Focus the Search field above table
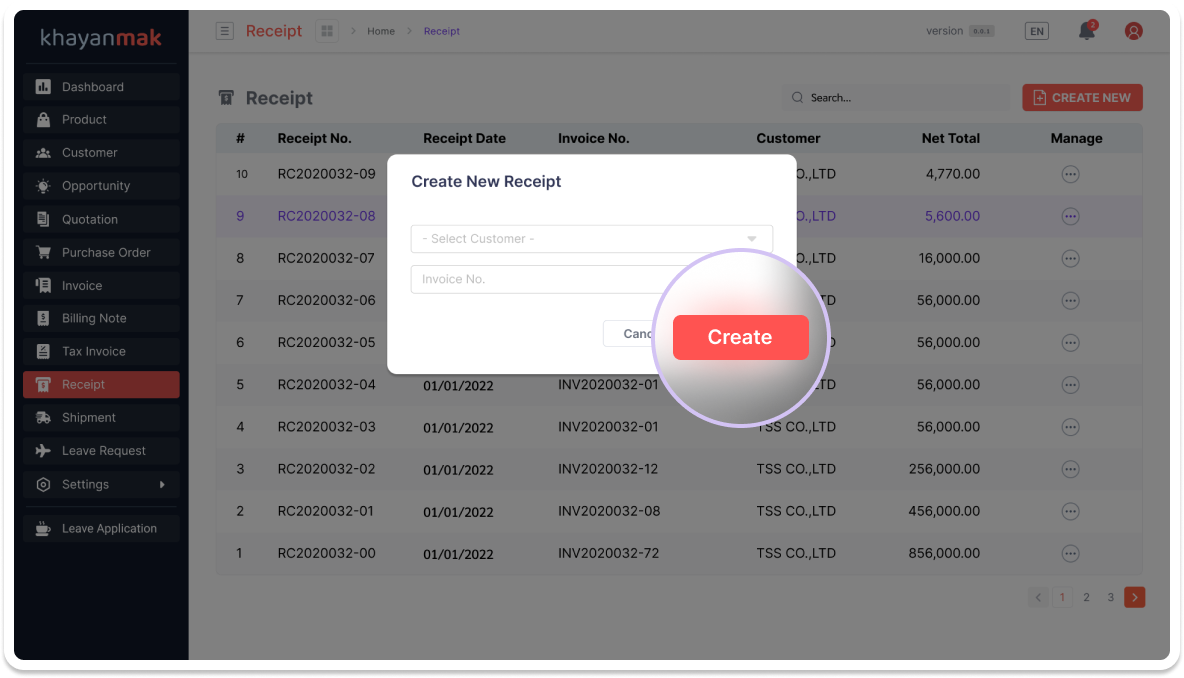1184x678 pixels. click(895, 98)
